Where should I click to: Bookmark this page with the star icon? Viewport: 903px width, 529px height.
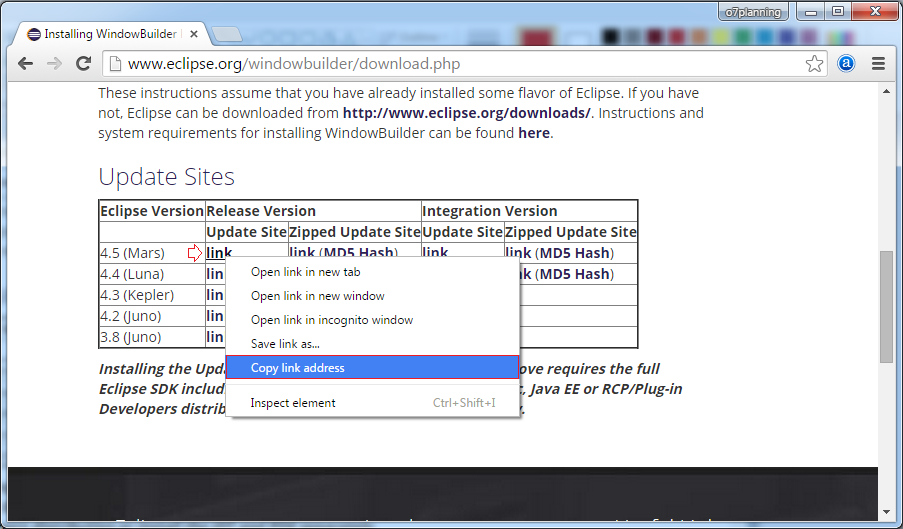[814, 63]
